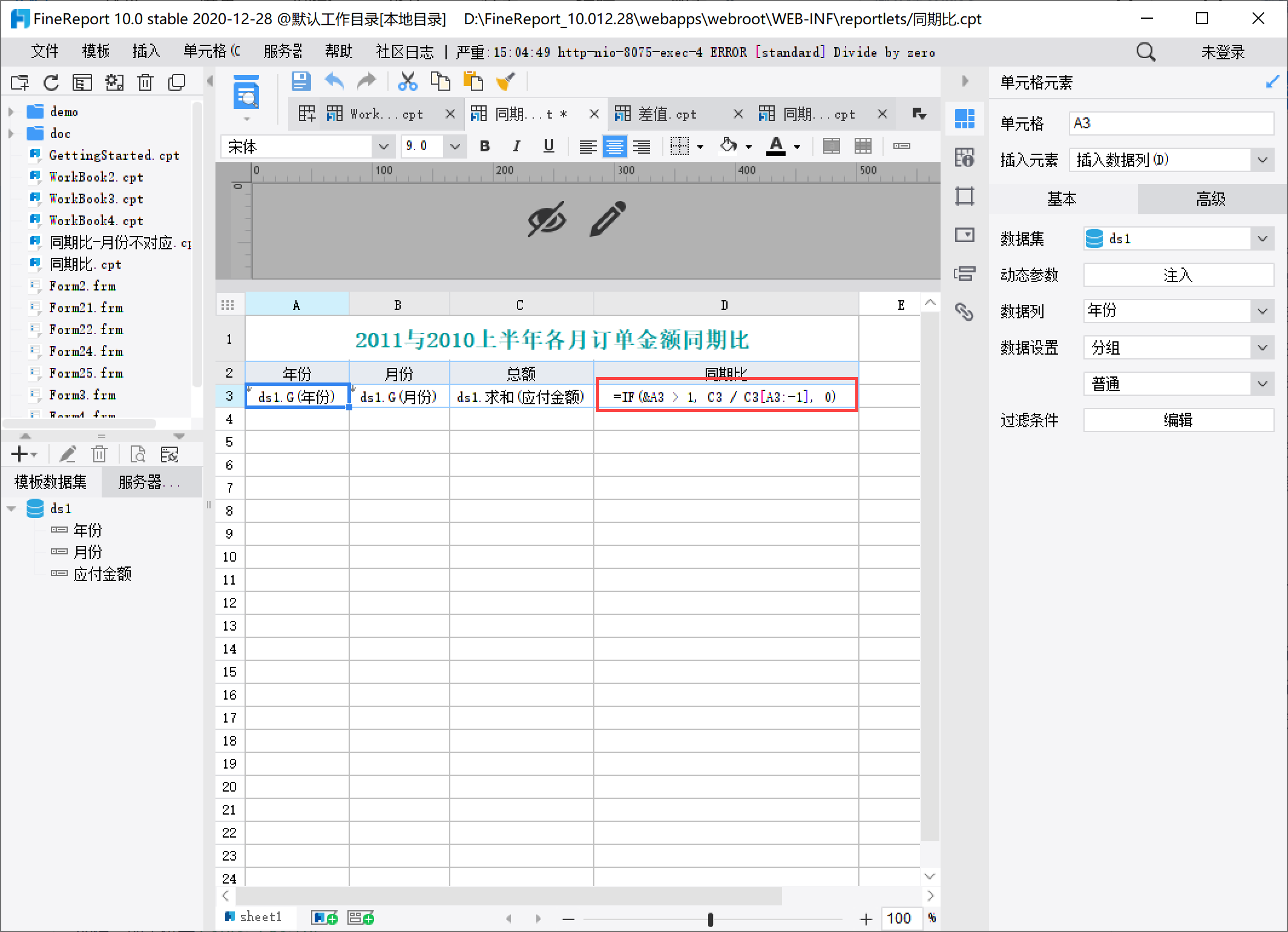Screen dimensions: 1288x932
Task: Add a new dataset with the plus icon
Action: 19,453
